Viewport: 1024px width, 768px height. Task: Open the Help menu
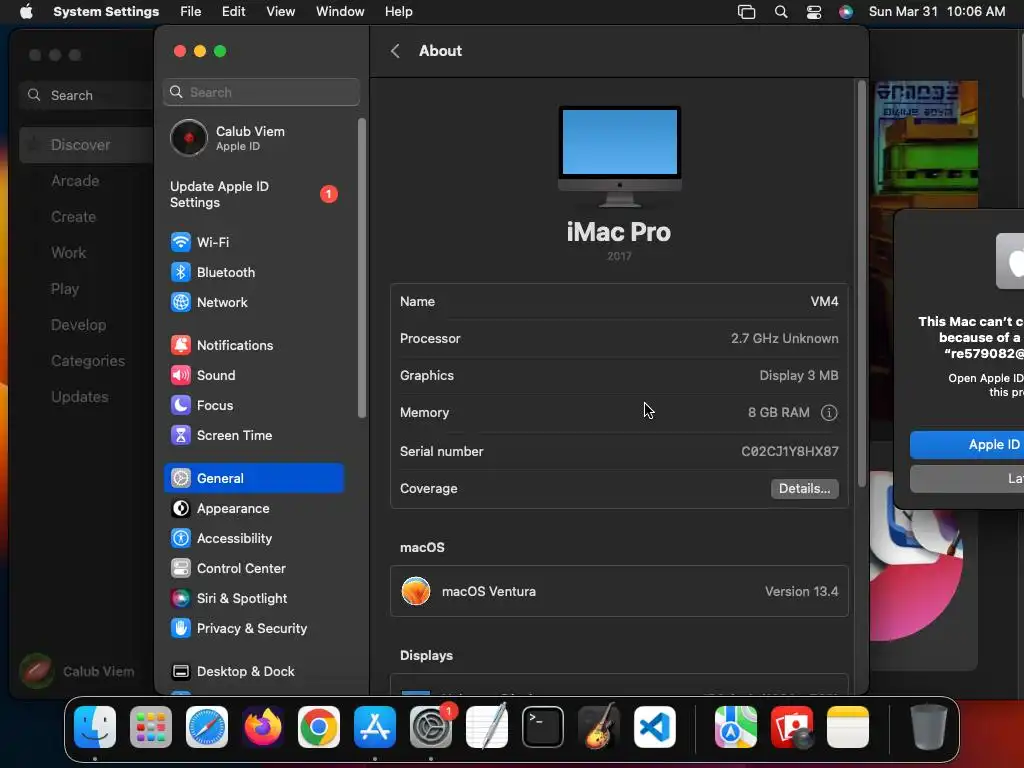coord(398,12)
